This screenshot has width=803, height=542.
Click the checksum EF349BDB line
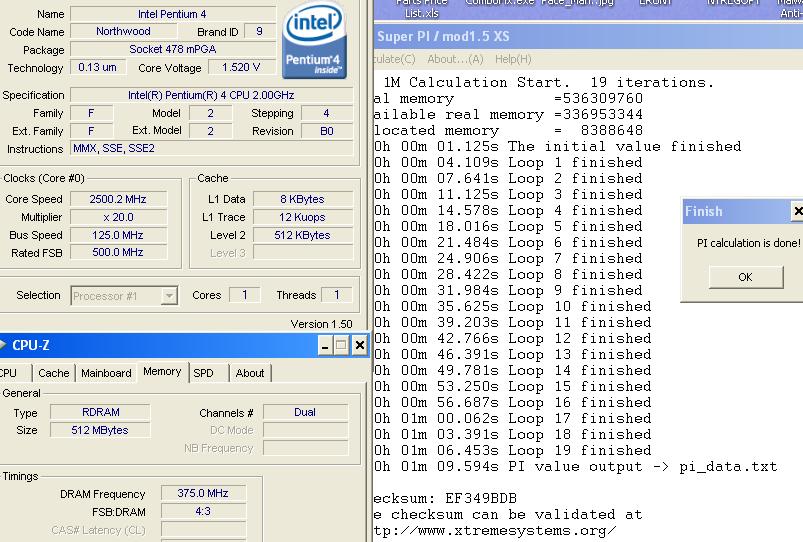point(445,498)
